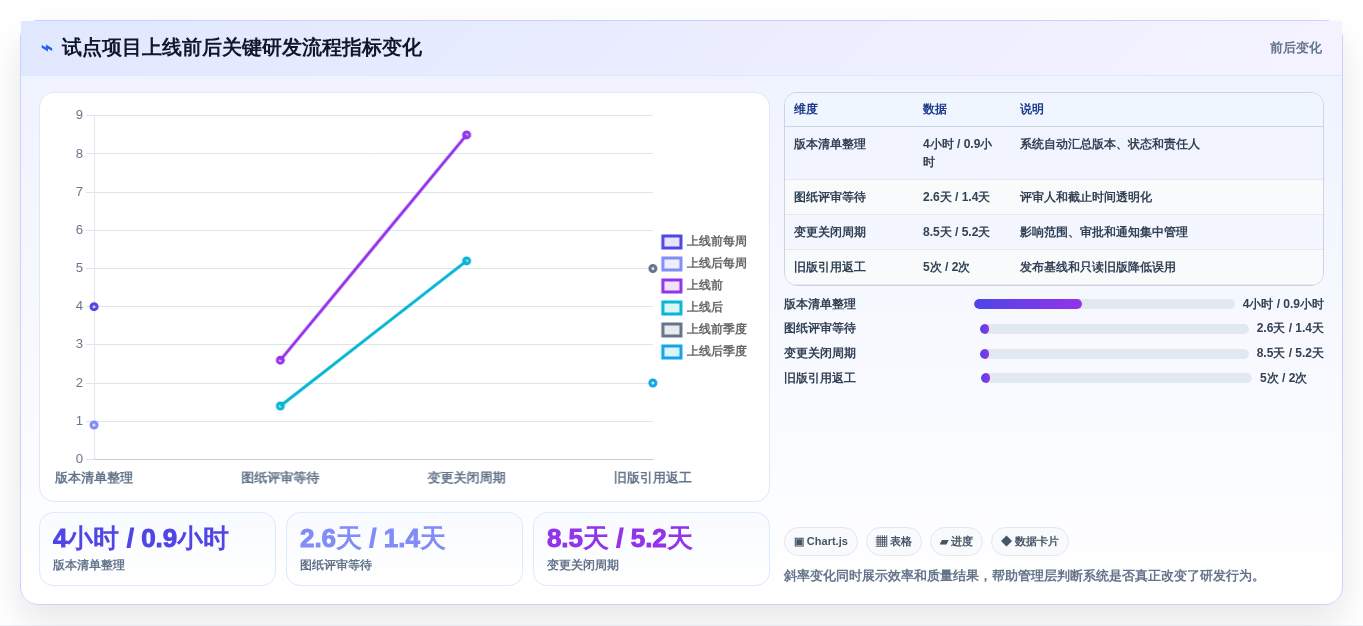Click the lightning icon beside the dashboard title
This screenshot has height=626, width=1363.
pos(47,48)
